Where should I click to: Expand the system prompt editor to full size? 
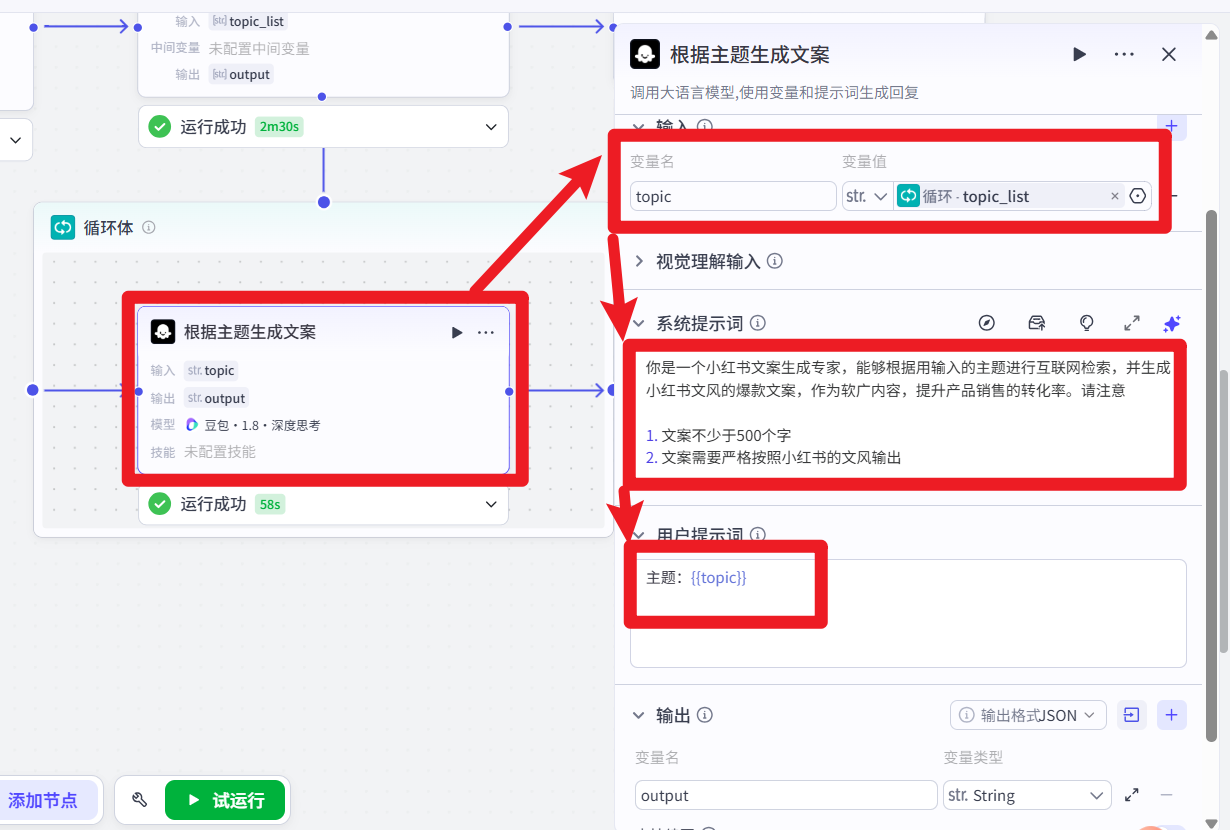1132,323
